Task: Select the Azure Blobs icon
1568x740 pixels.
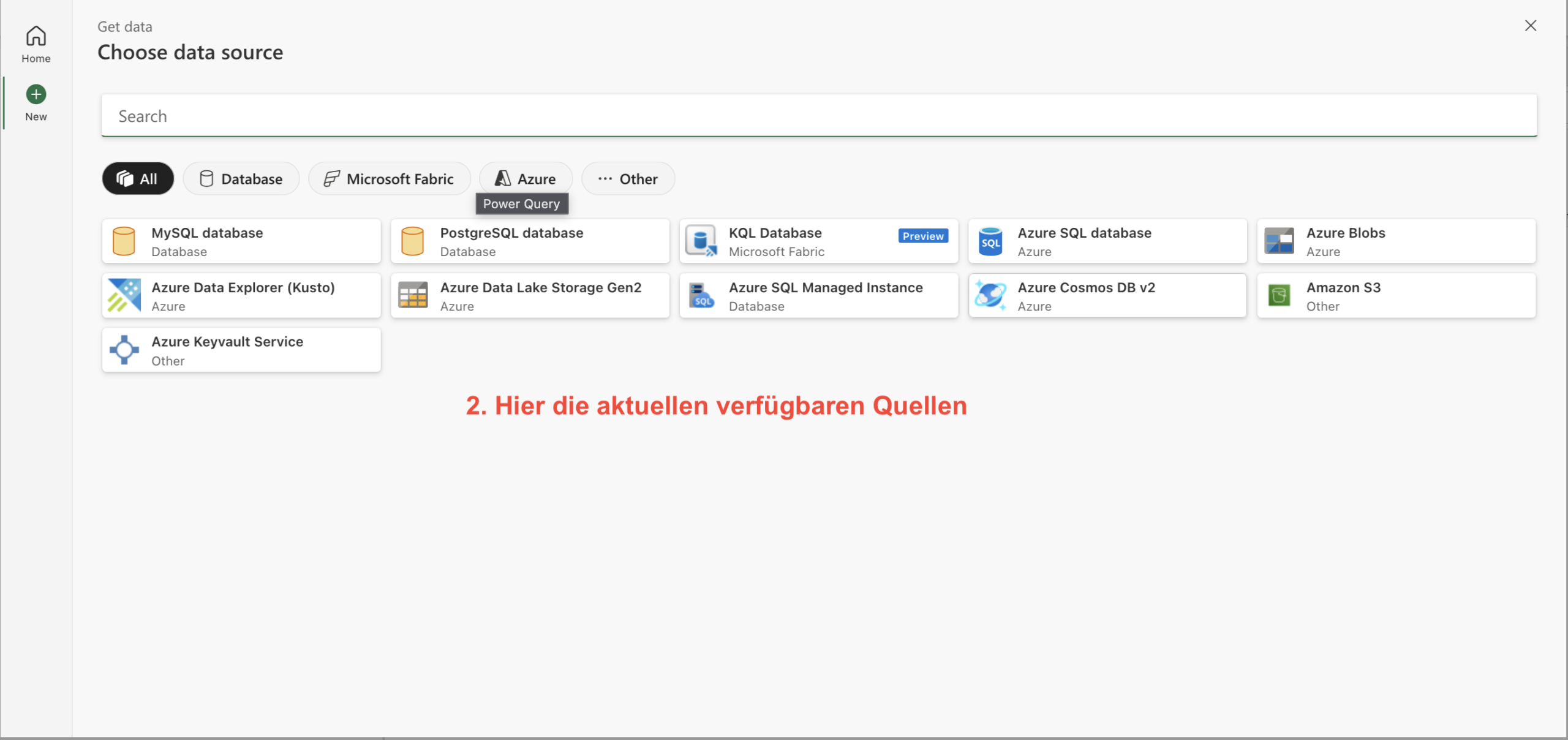Action: tap(1279, 241)
